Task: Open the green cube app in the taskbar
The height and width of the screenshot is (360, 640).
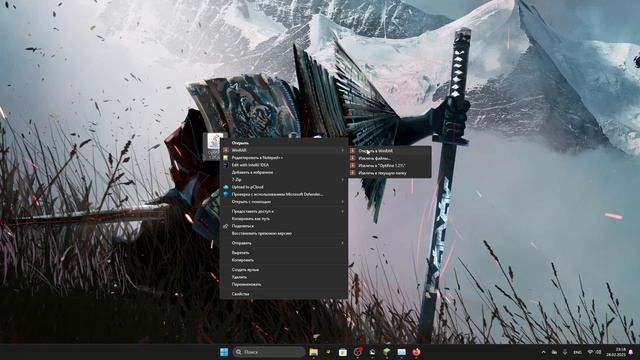Action: [x=387, y=352]
